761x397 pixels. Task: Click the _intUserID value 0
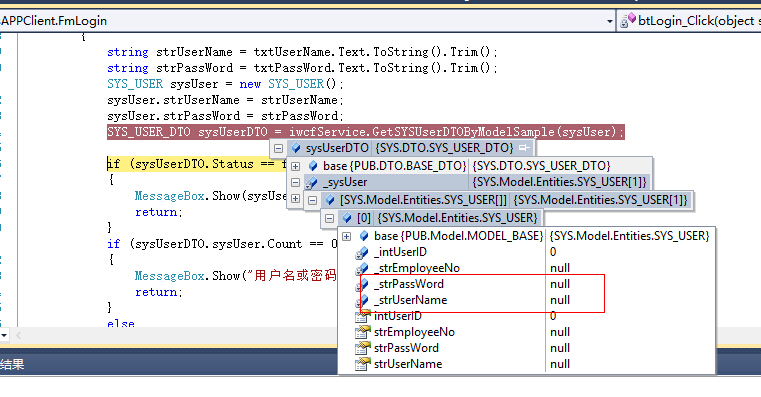pos(553,252)
